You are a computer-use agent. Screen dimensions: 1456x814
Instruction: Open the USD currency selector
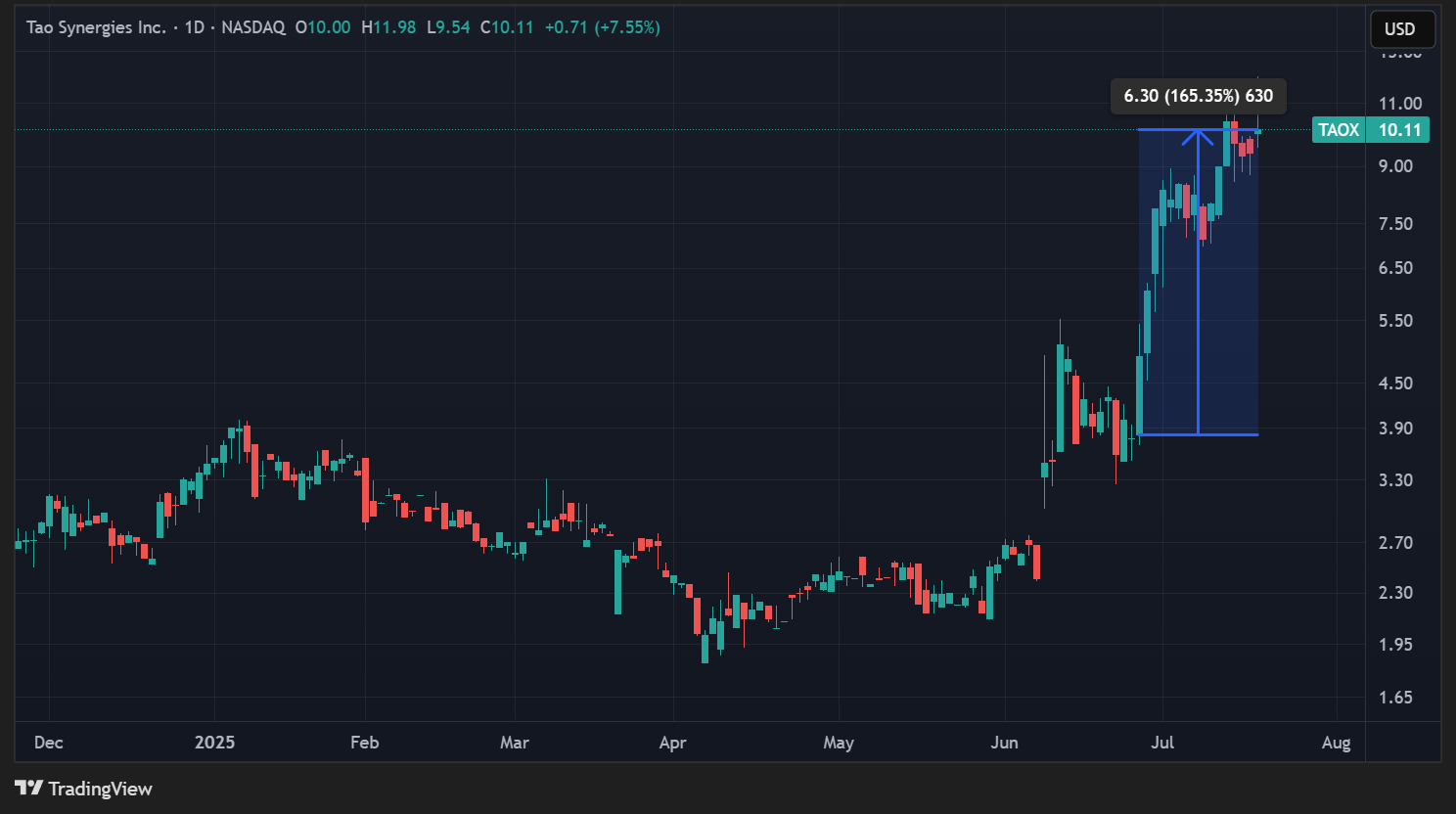point(1401,29)
